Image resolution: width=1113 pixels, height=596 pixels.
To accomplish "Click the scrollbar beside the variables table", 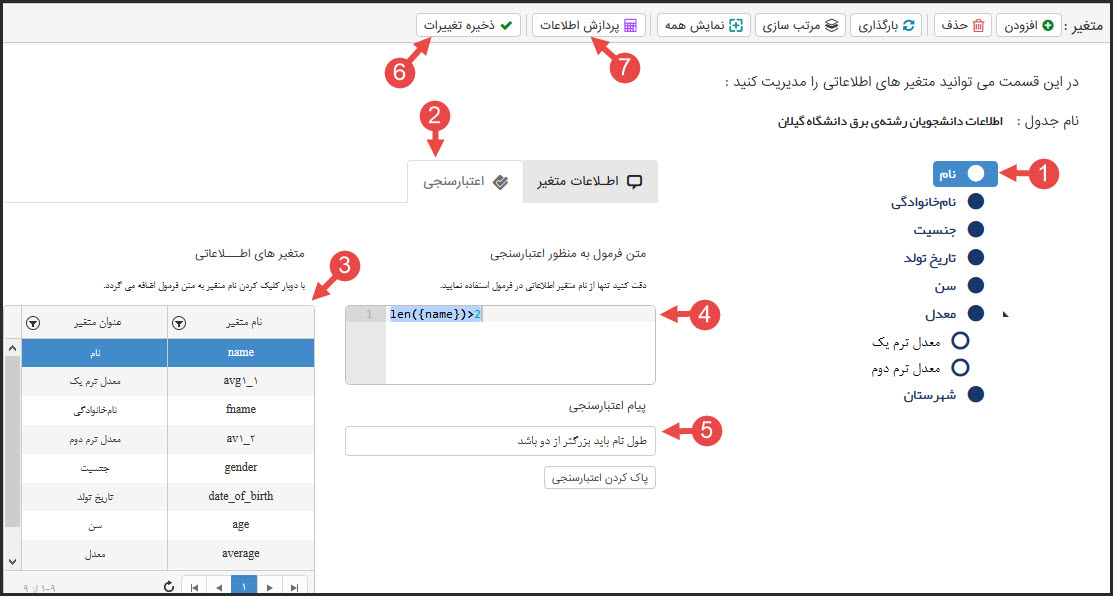I will pos(10,430).
